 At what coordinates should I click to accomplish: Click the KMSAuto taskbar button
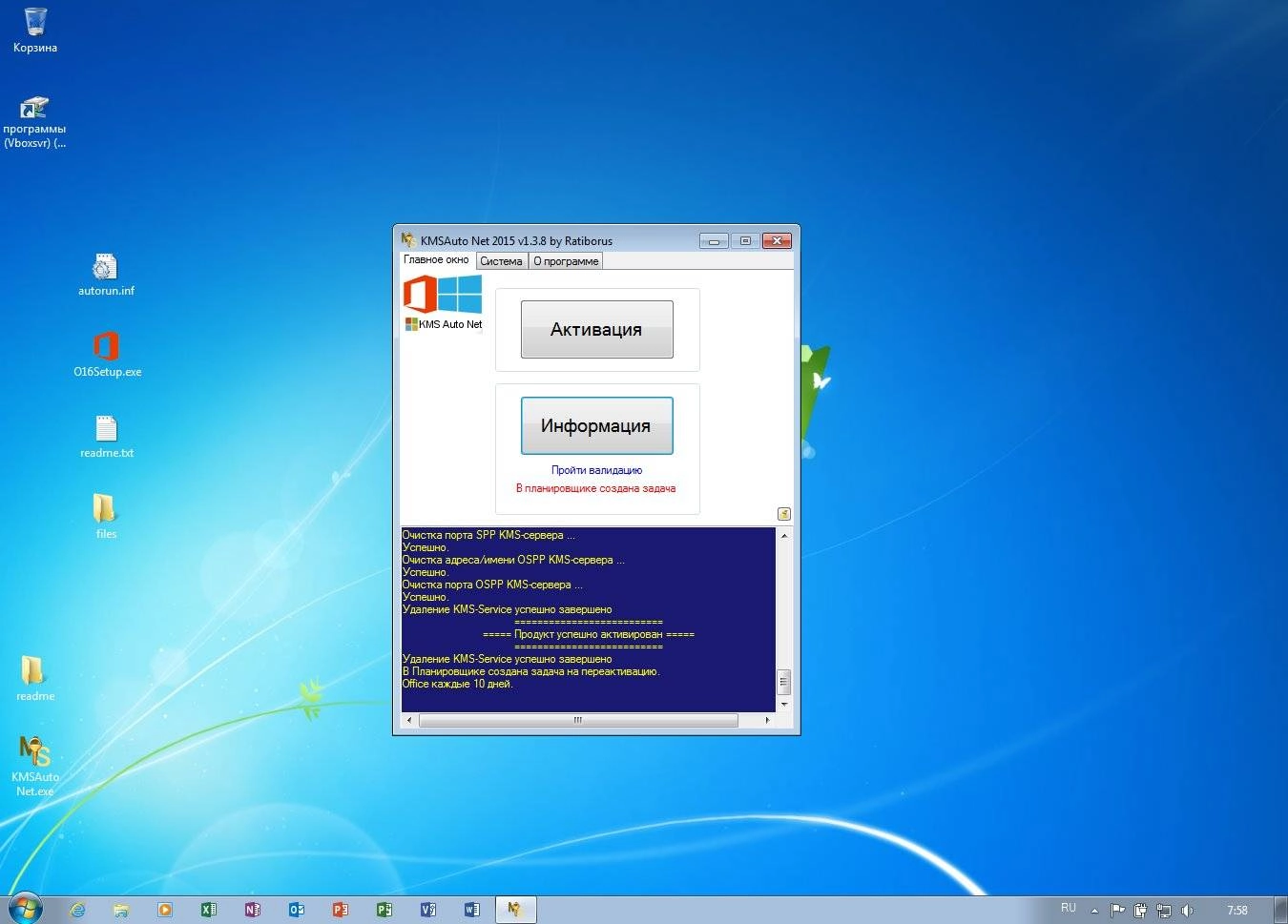516,910
